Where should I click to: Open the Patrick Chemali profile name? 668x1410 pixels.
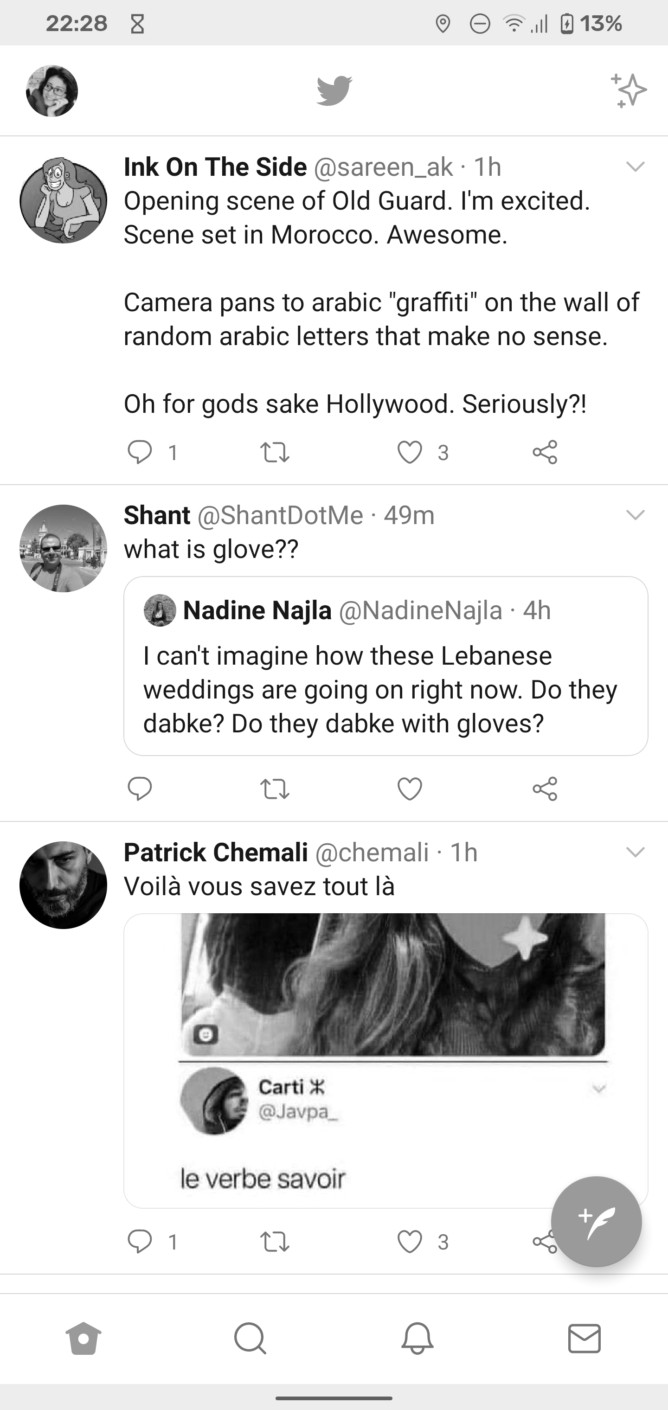coord(215,852)
